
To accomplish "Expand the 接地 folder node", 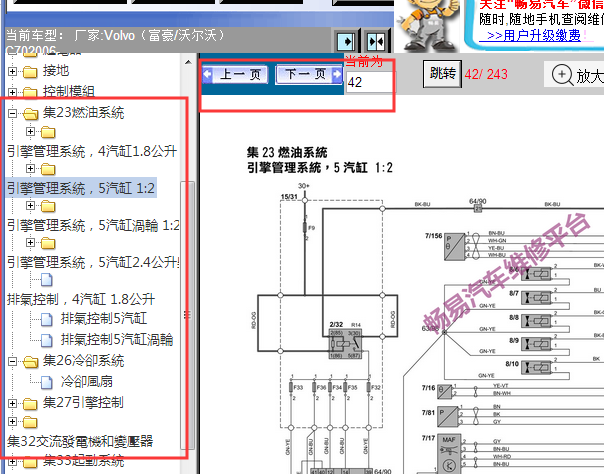I will point(12,72).
